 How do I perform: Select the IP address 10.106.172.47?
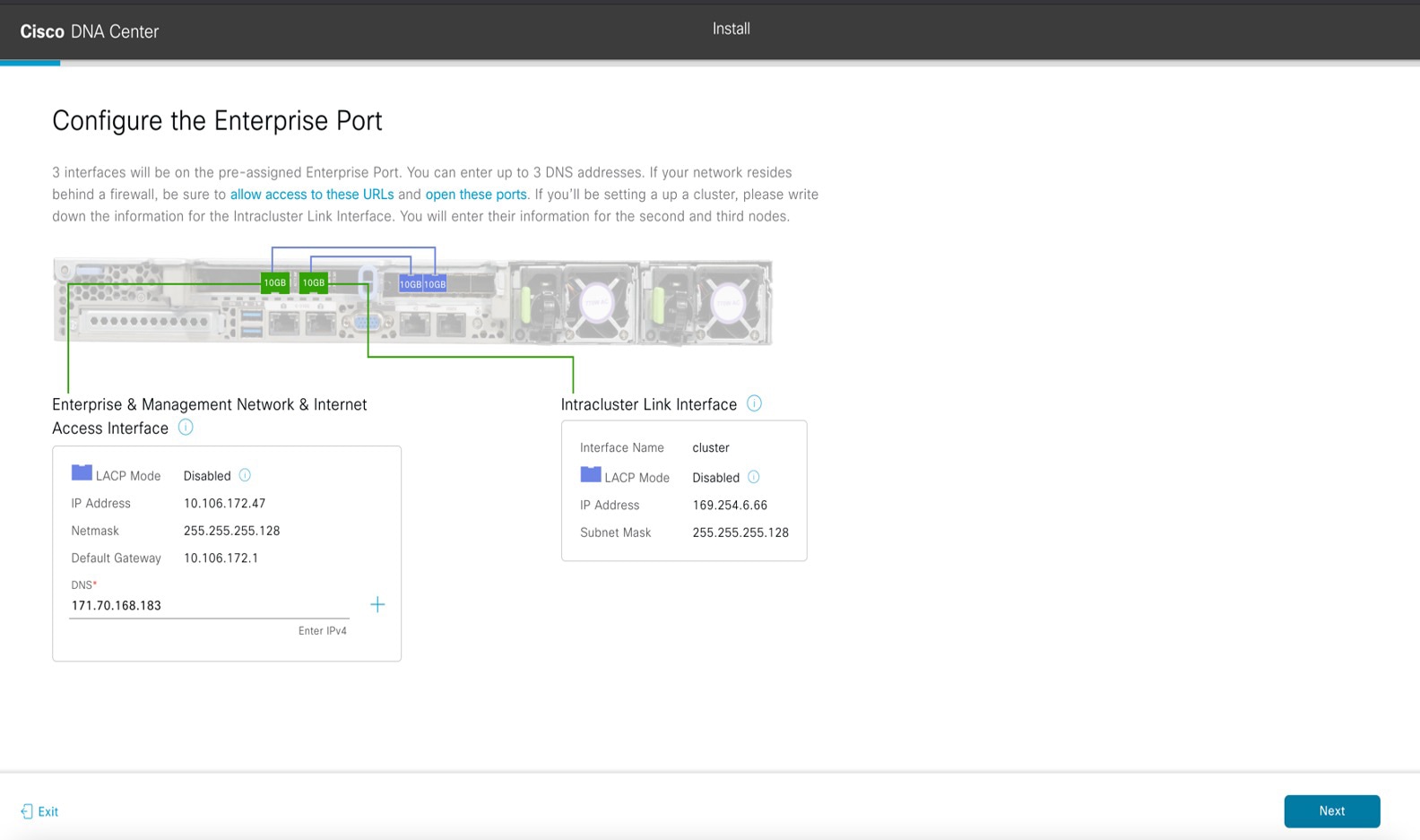pos(225,504)
